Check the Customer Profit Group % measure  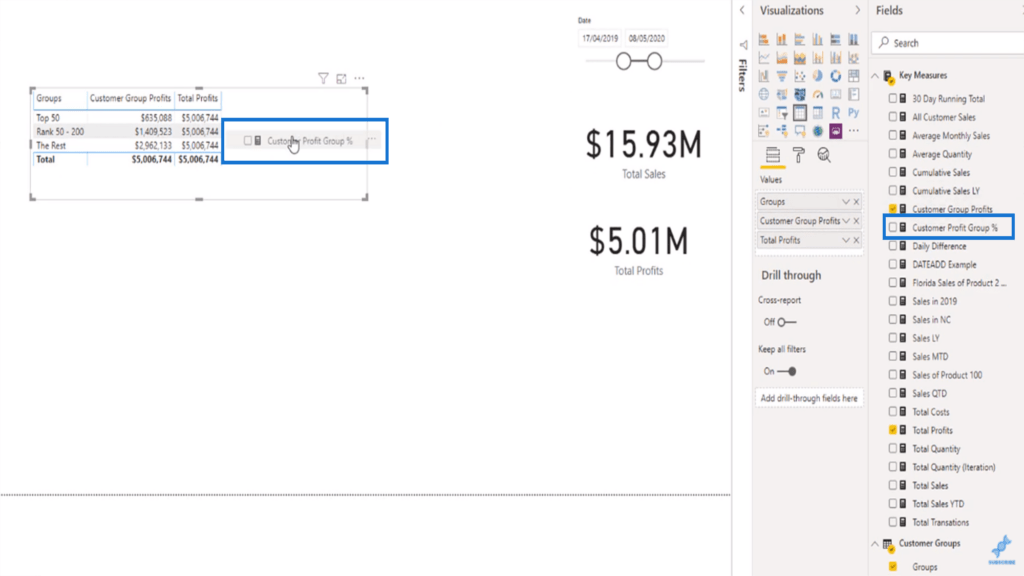coord(893,228)
